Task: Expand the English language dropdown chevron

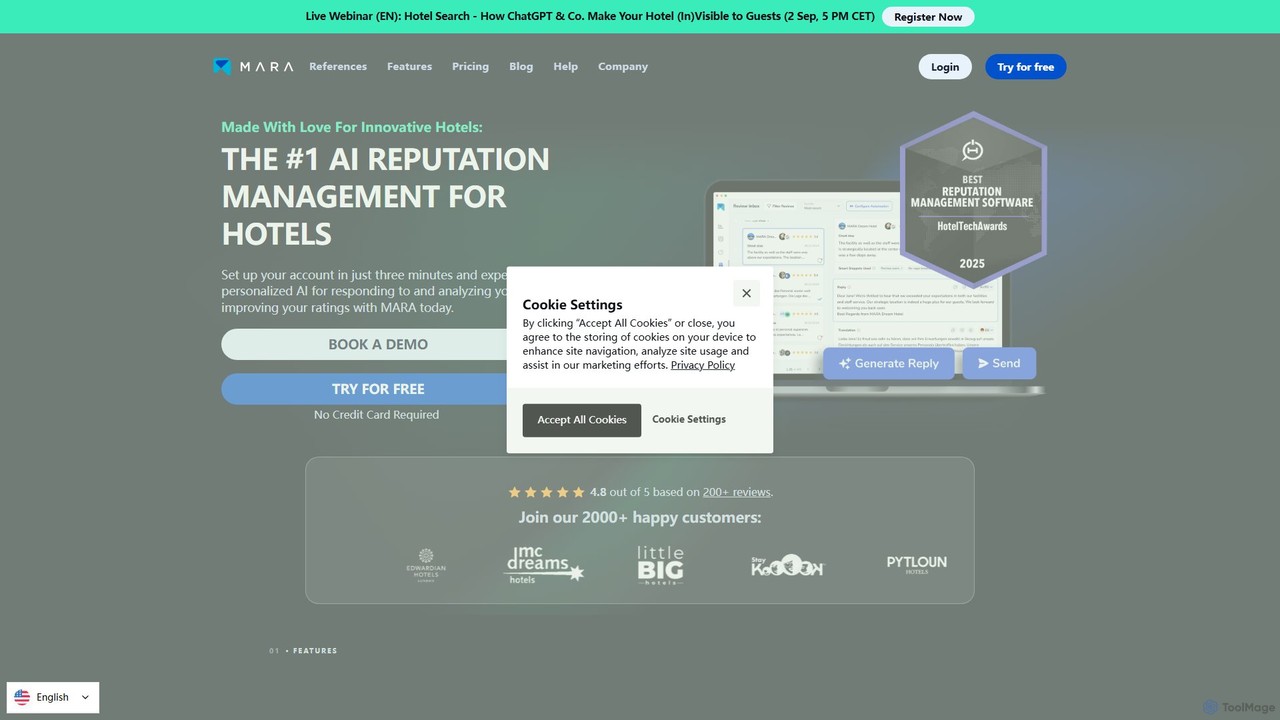Action: 85,697
